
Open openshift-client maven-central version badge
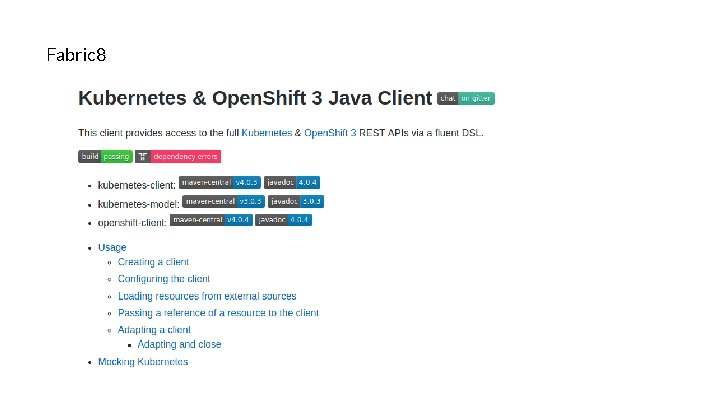click(211, 220)
